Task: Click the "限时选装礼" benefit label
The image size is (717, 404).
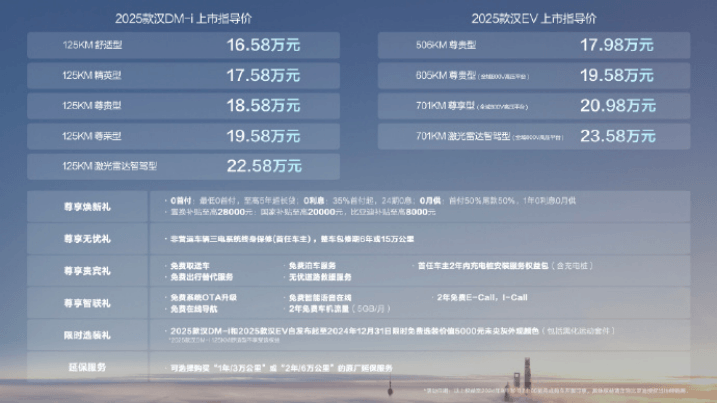Action: pos(87,335)
